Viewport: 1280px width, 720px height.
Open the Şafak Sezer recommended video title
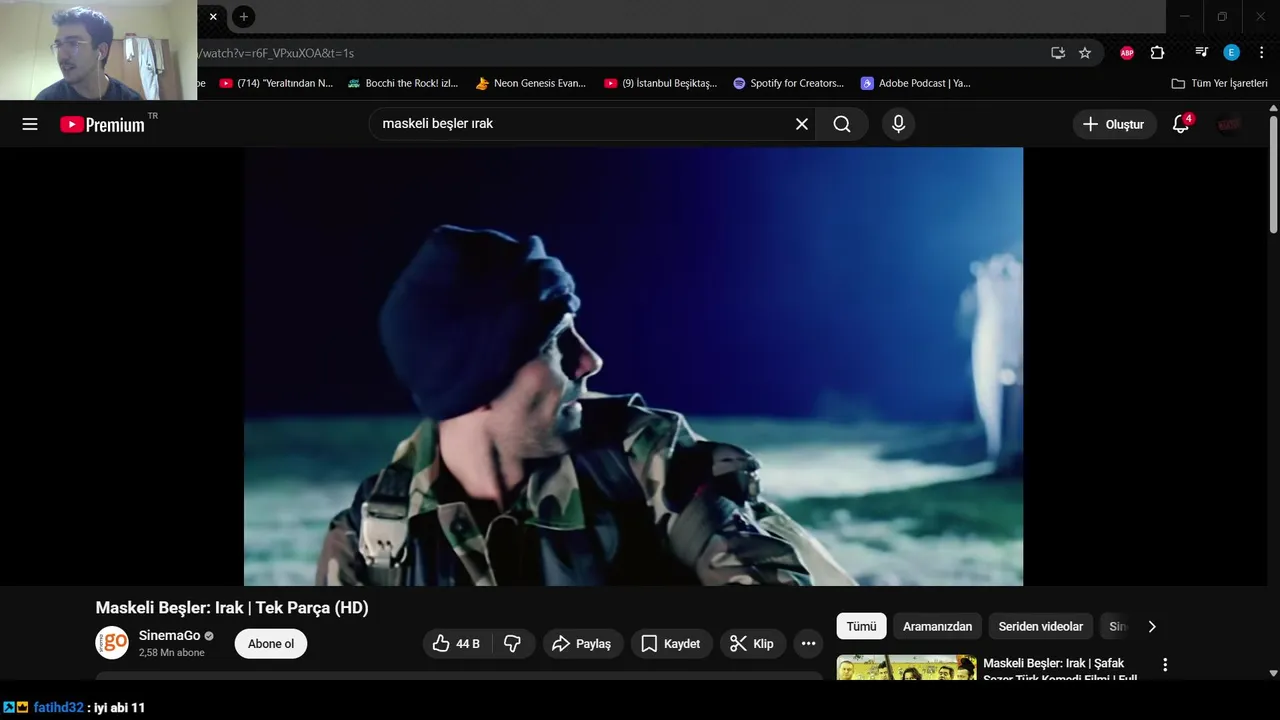coord(1060,671)
